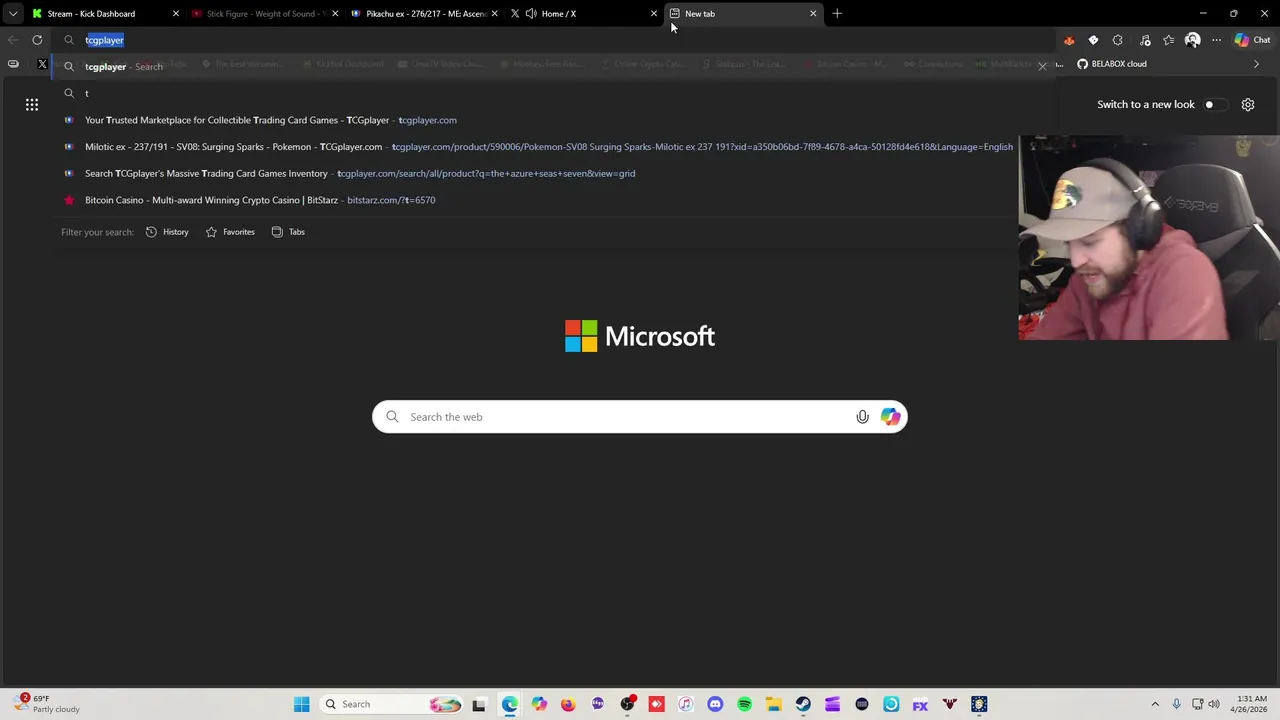Show hidden system tray icons
Image resolution: width=1280 pixels, height=720 pixels.
pyautogui.click(x=1155, y=704)
